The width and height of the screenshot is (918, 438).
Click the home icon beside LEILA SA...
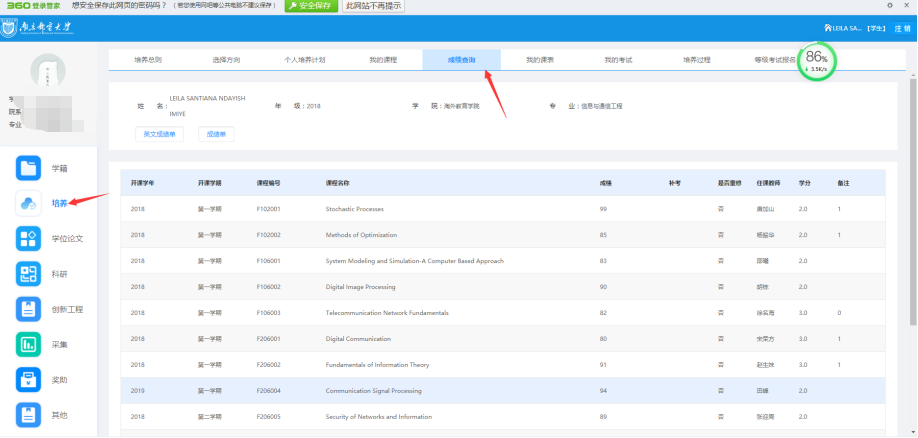[x=827, y=28]
